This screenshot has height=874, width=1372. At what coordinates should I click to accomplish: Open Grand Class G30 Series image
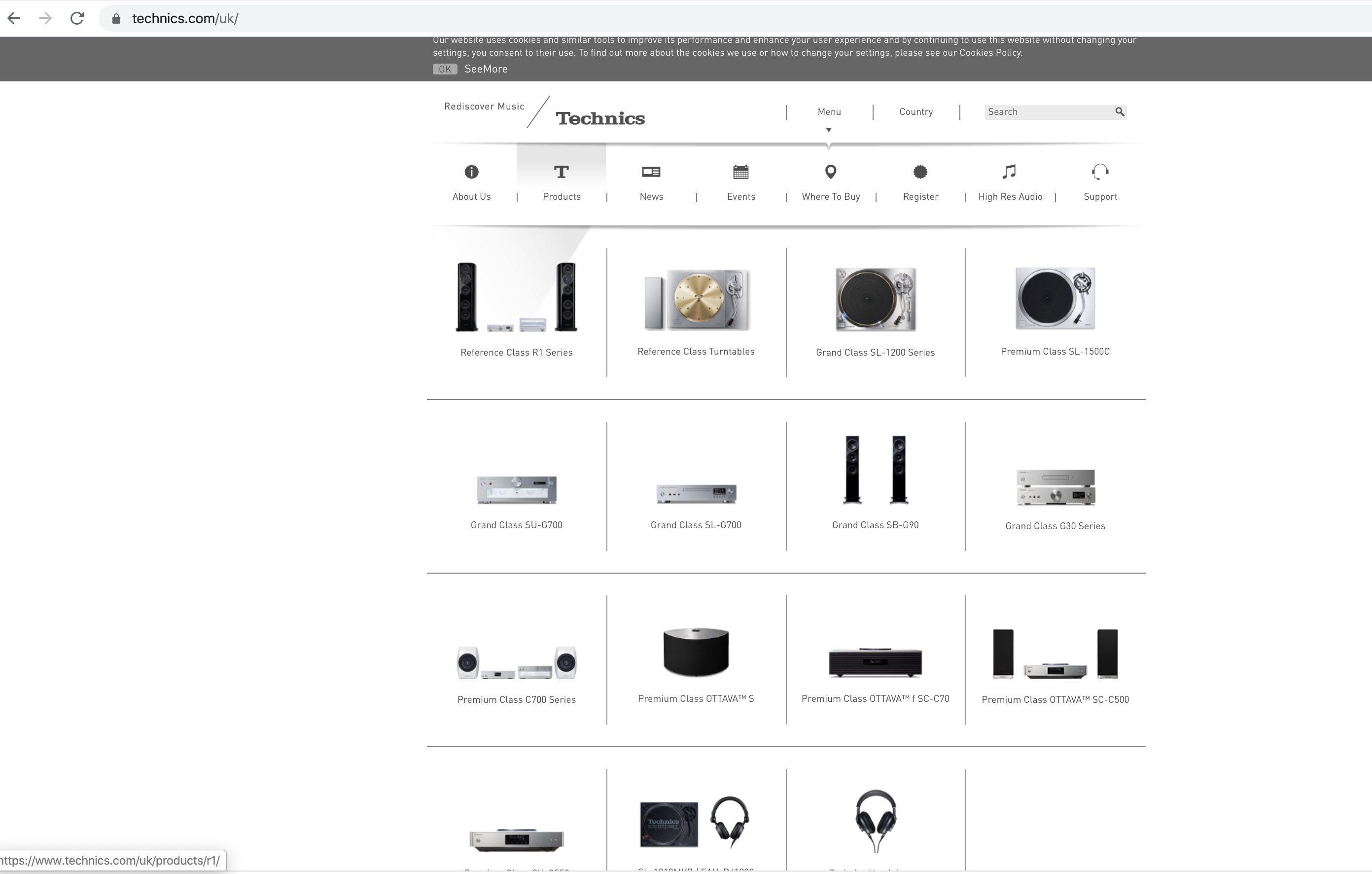tap(1055, 487)
